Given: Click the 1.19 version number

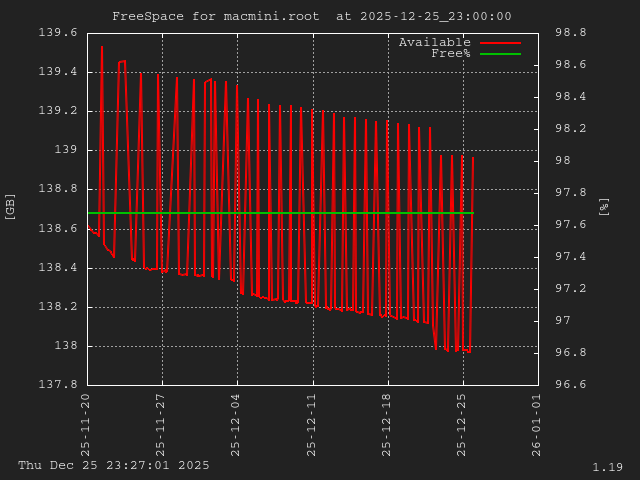Looking at the screenshot, I should tap(607, 467).
